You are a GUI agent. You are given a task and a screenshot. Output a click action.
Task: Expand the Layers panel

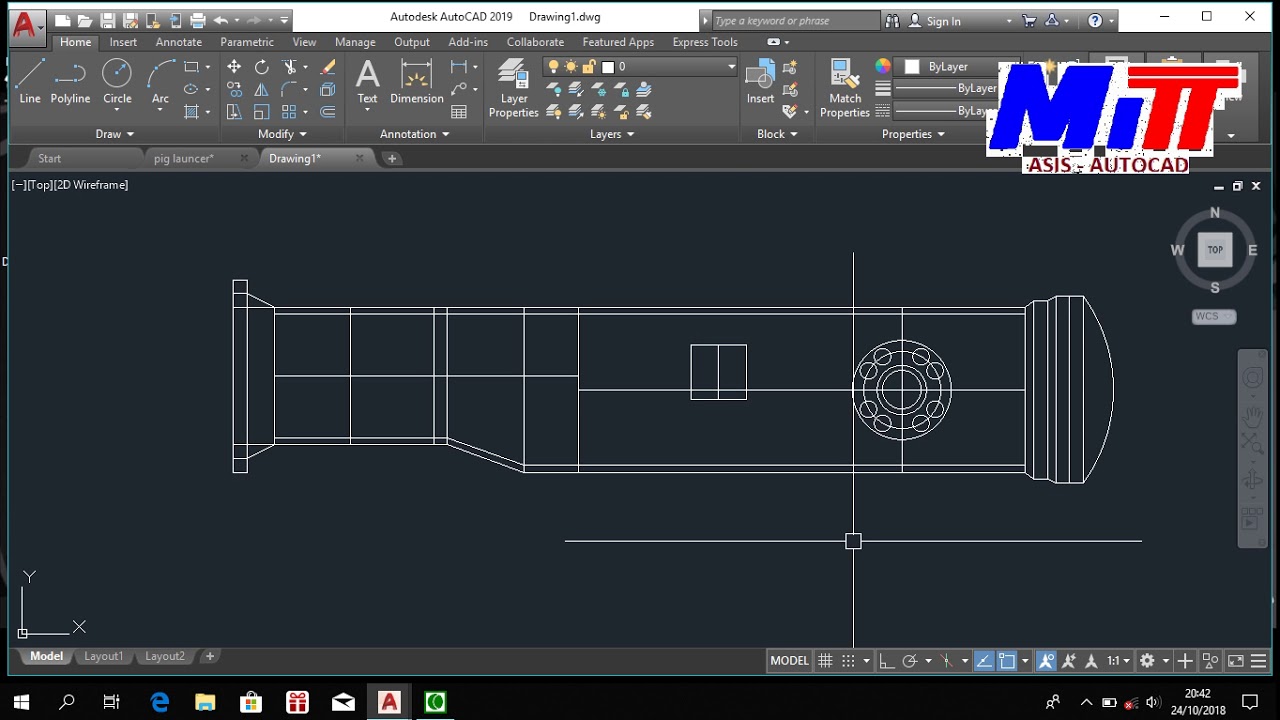612,134
